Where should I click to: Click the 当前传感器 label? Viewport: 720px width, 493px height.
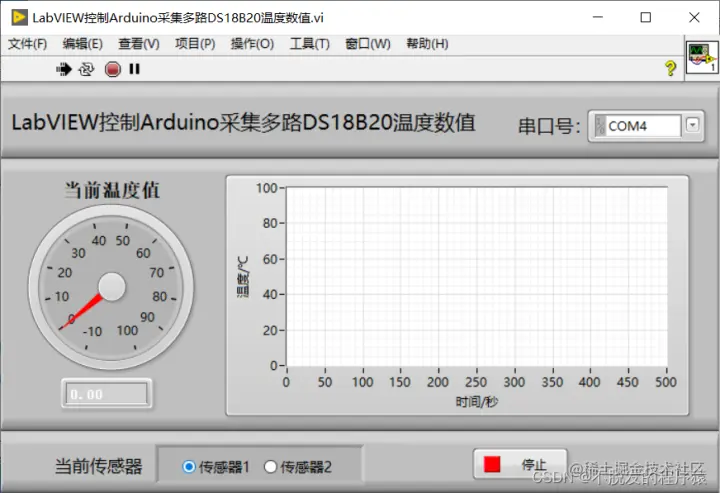(x=99, y=466)
